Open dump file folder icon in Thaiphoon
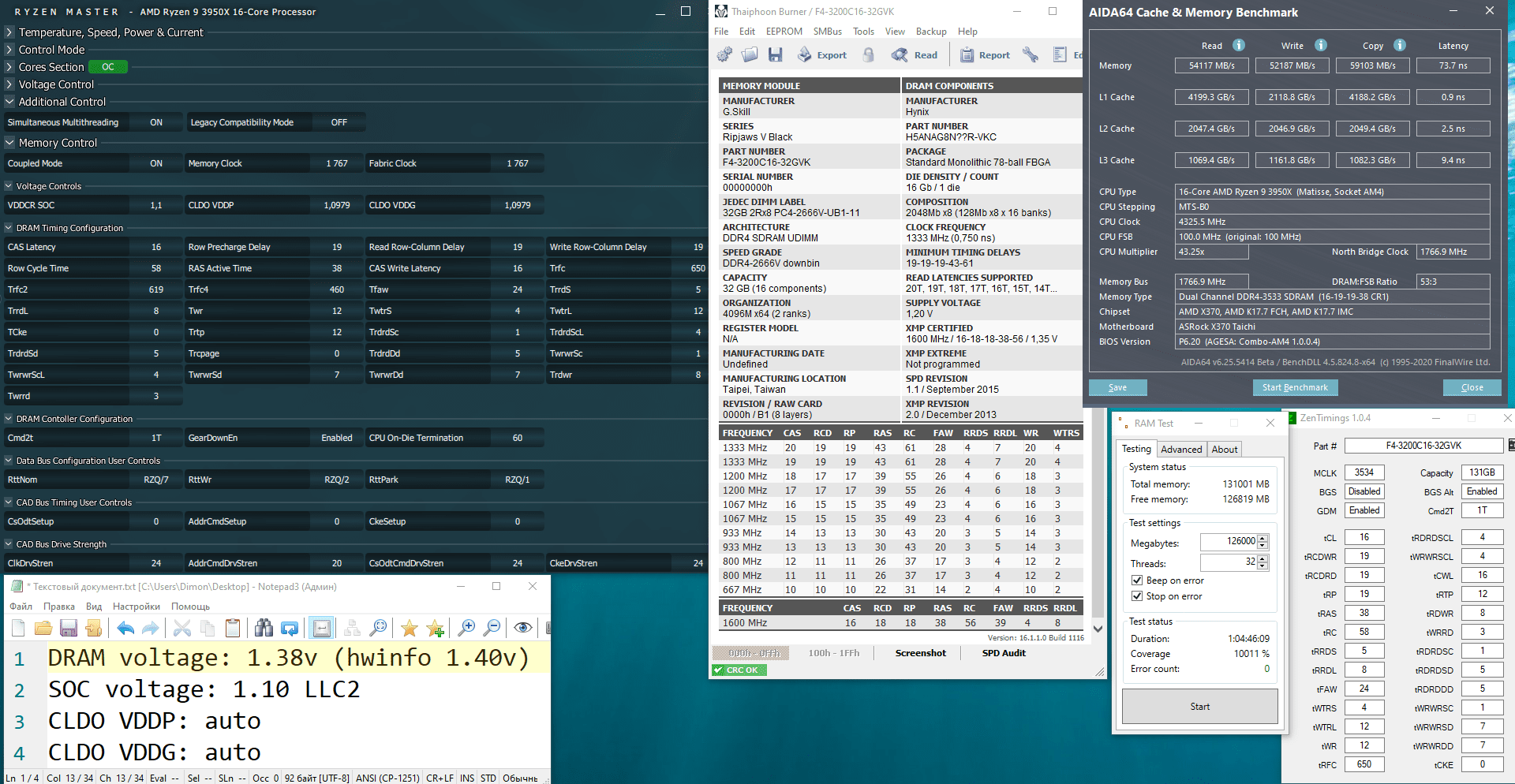This screenshot has height=784, width=1515. (x=750, y=54)
